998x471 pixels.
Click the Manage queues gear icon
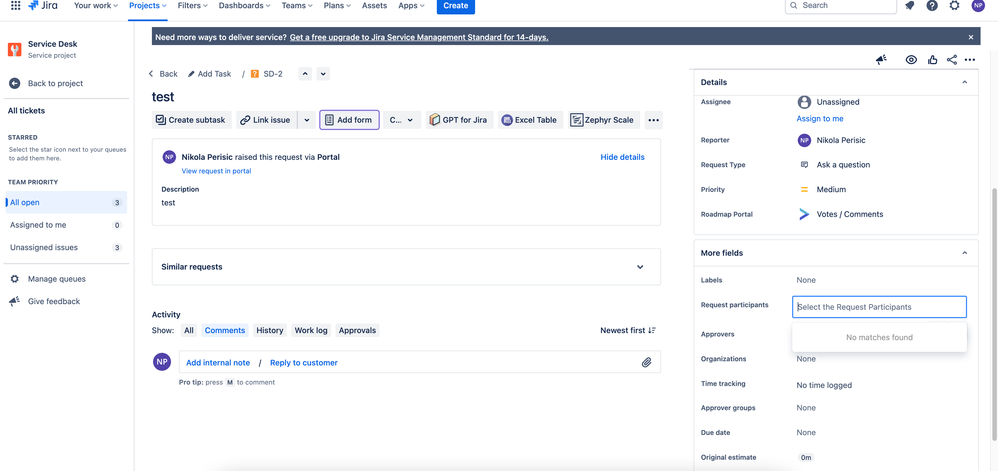(x=15, y=279)
